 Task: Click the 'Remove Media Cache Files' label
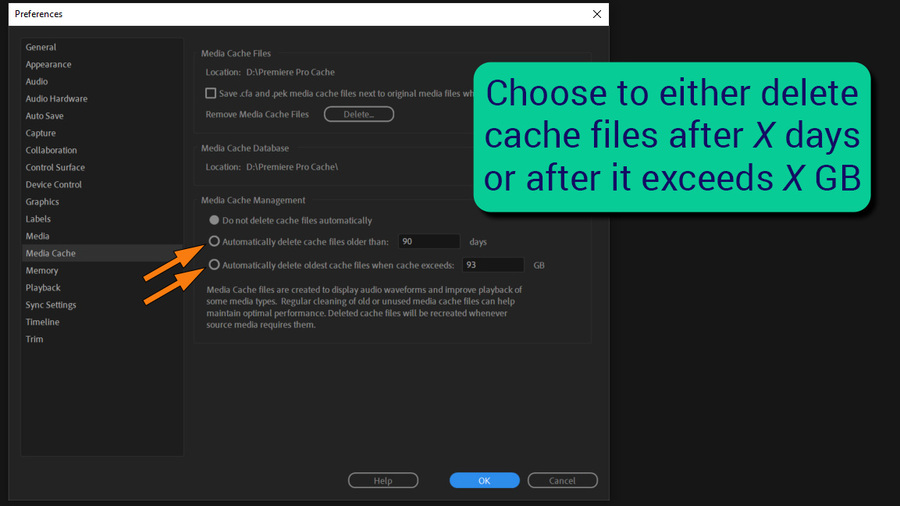coord(257,114)
